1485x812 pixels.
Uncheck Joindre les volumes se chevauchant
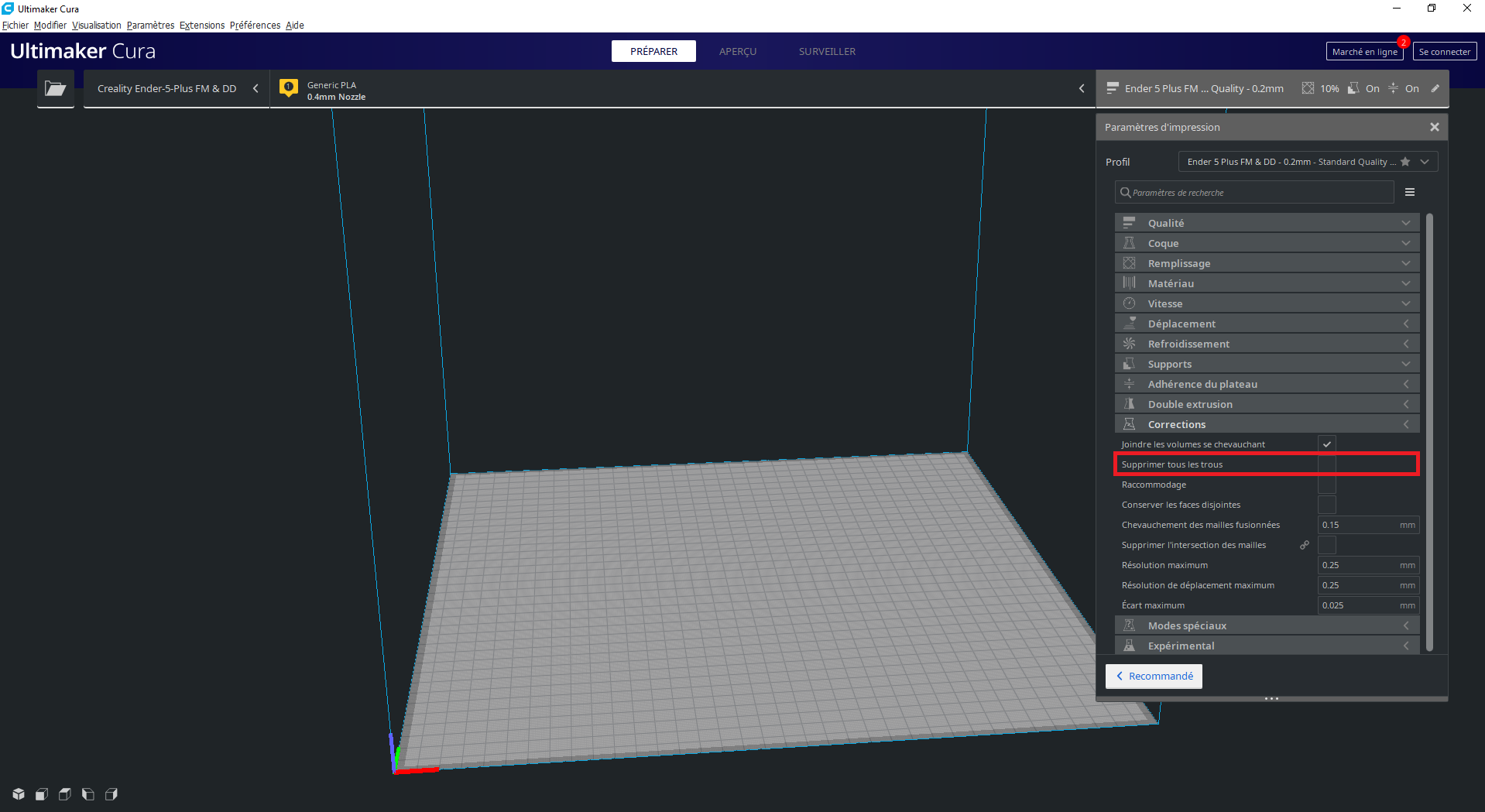click(1327, 444)
